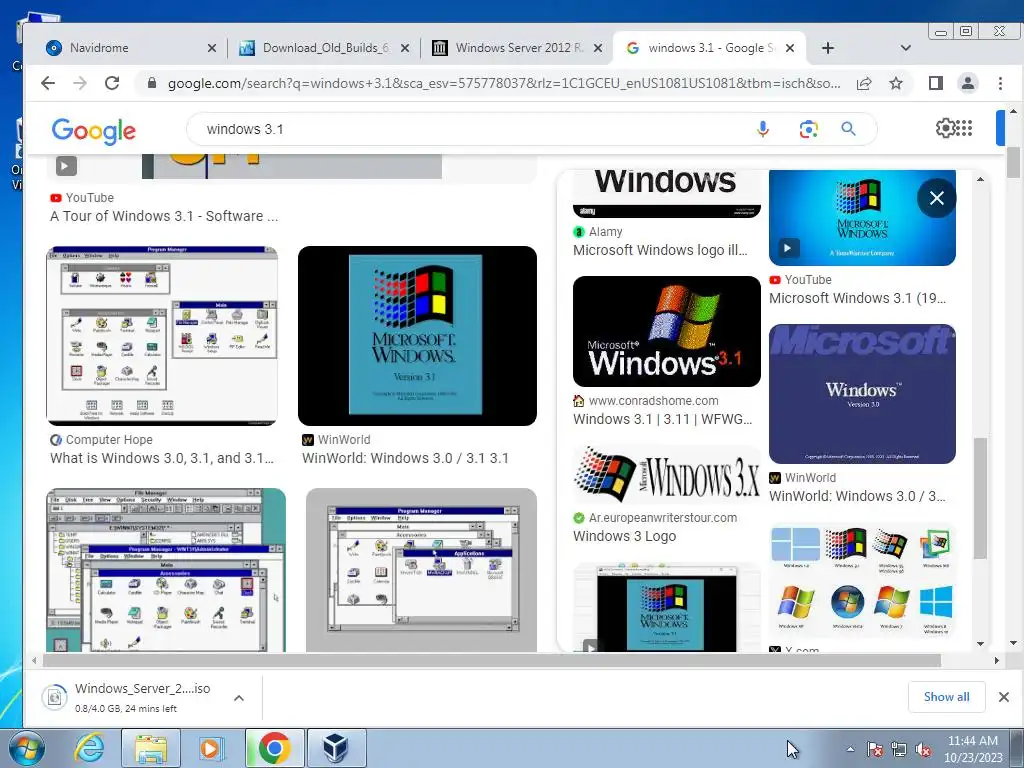Click the side panel scrollbar up arrow

click(980, 178)
